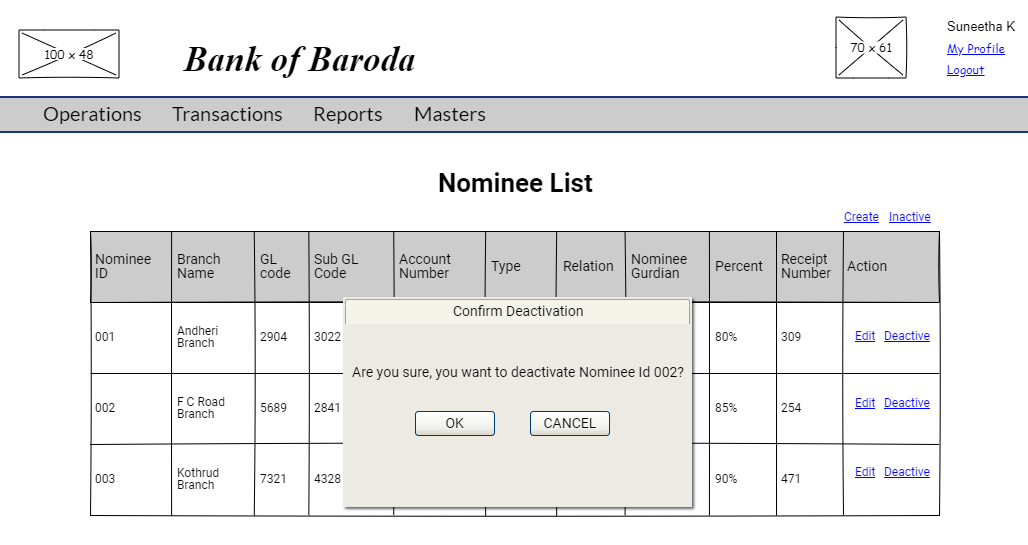Open the Operations menu

[92, 115]
